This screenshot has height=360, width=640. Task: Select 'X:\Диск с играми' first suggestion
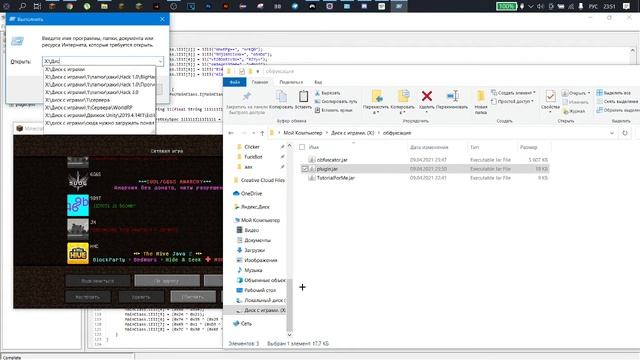(99, 69)
